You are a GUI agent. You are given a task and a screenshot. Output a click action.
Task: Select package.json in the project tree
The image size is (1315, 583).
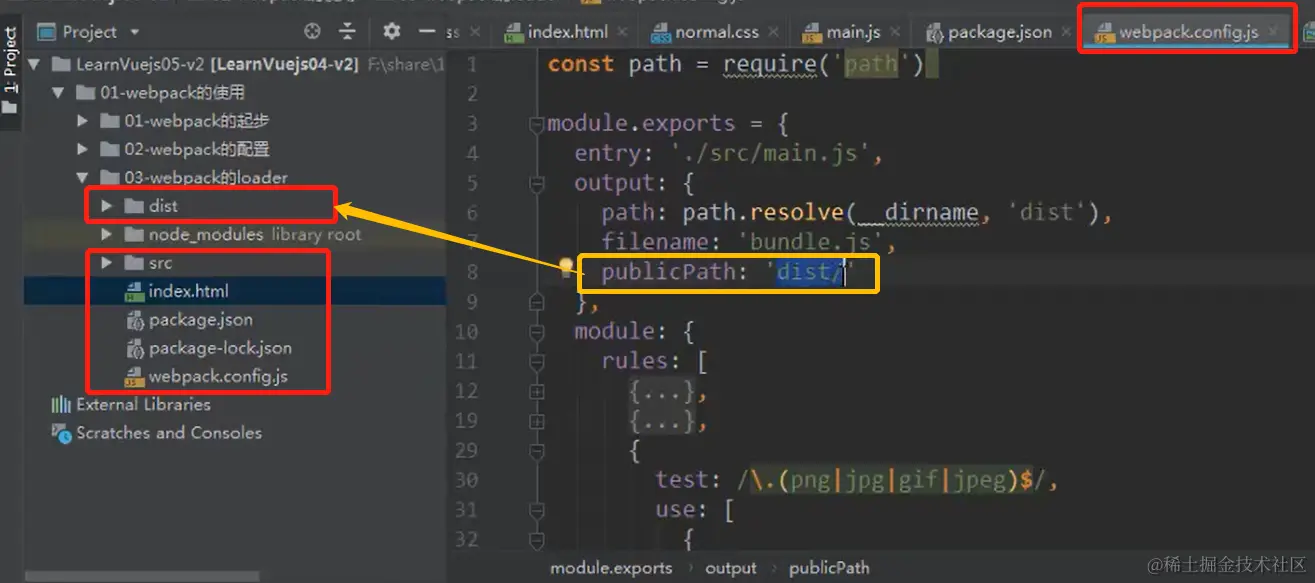[x=200, y=320]
